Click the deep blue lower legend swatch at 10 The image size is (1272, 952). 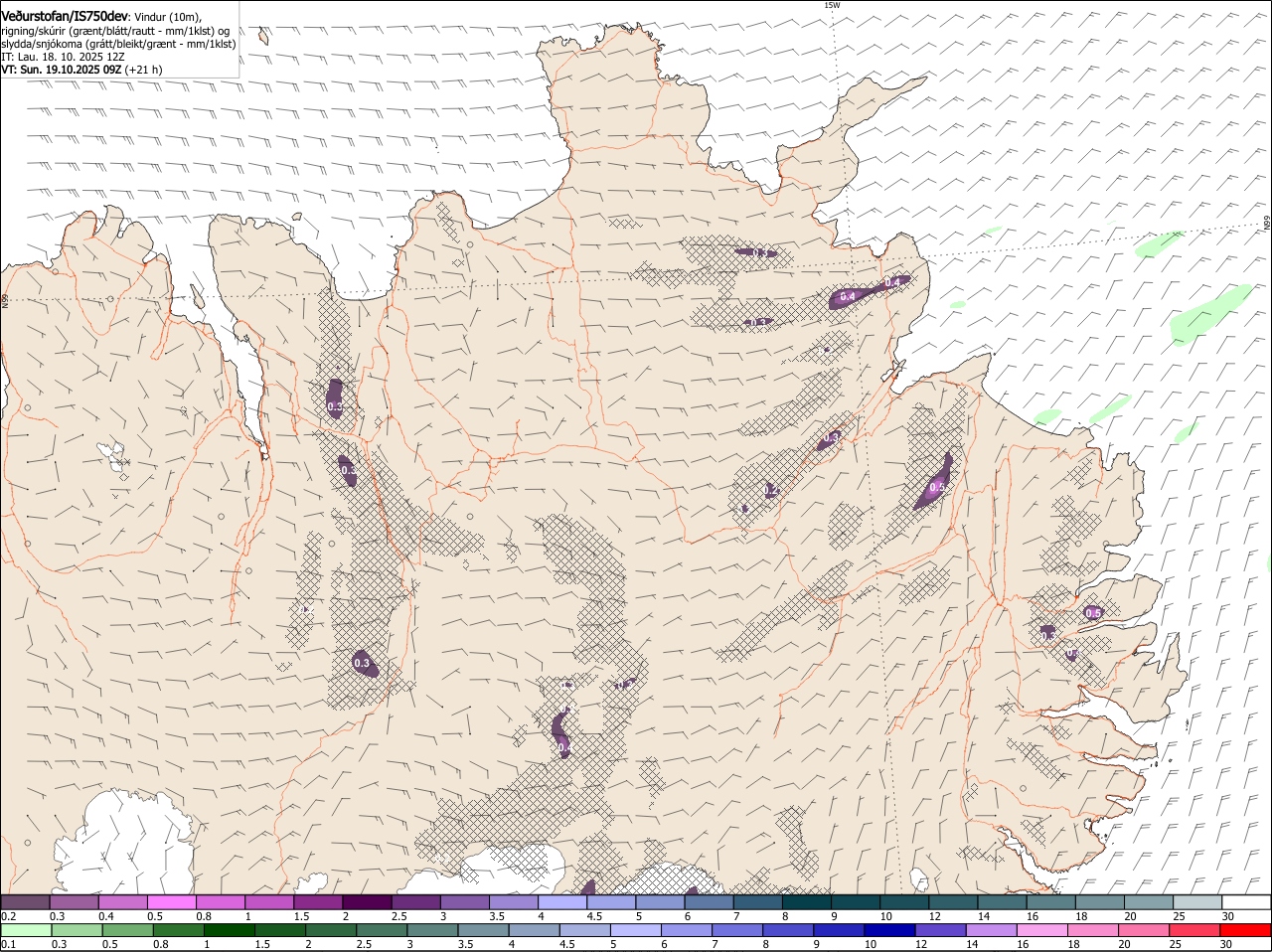[890, 931]
